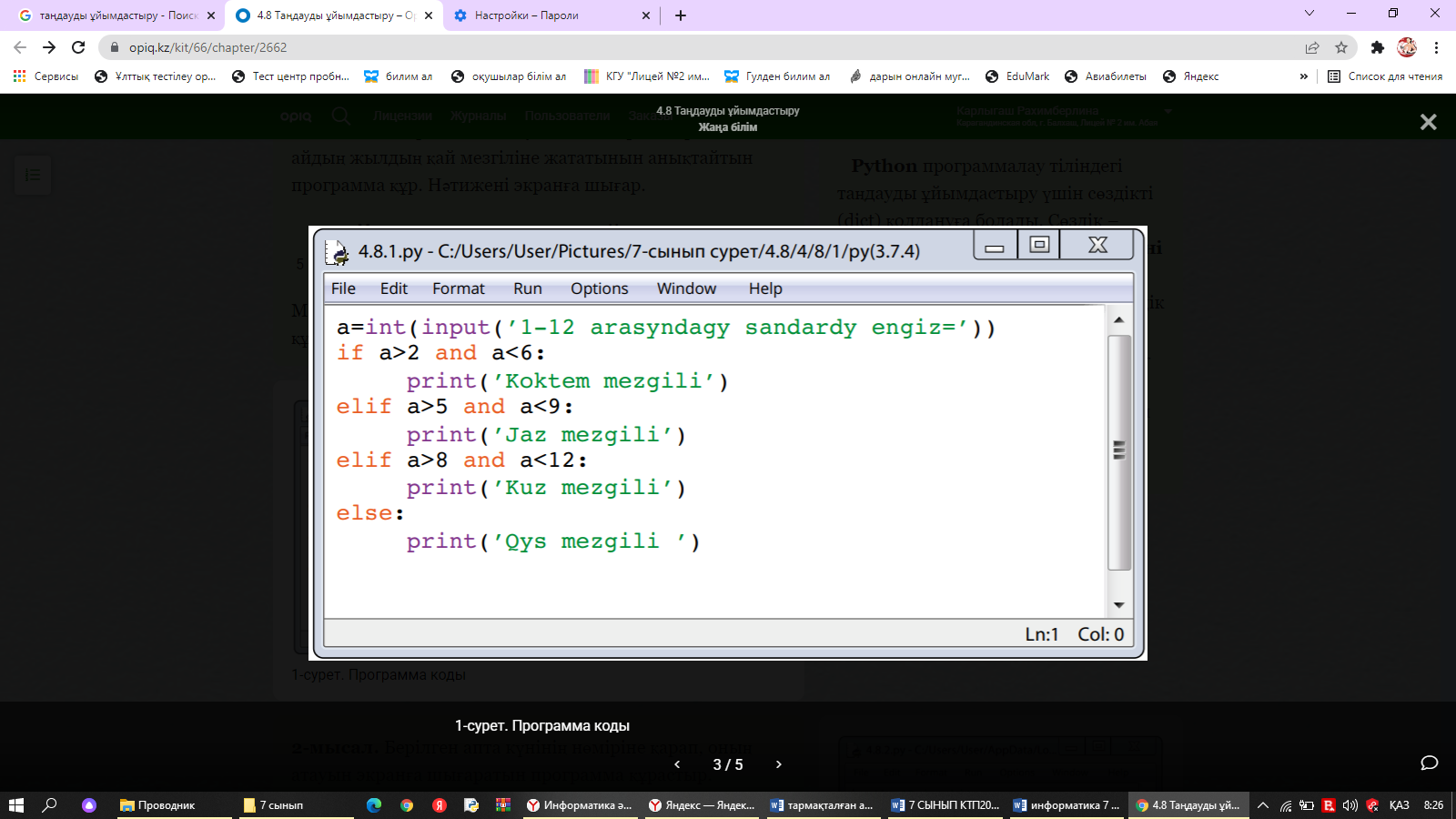Close the image lightbox with the X

point(1428,122)
